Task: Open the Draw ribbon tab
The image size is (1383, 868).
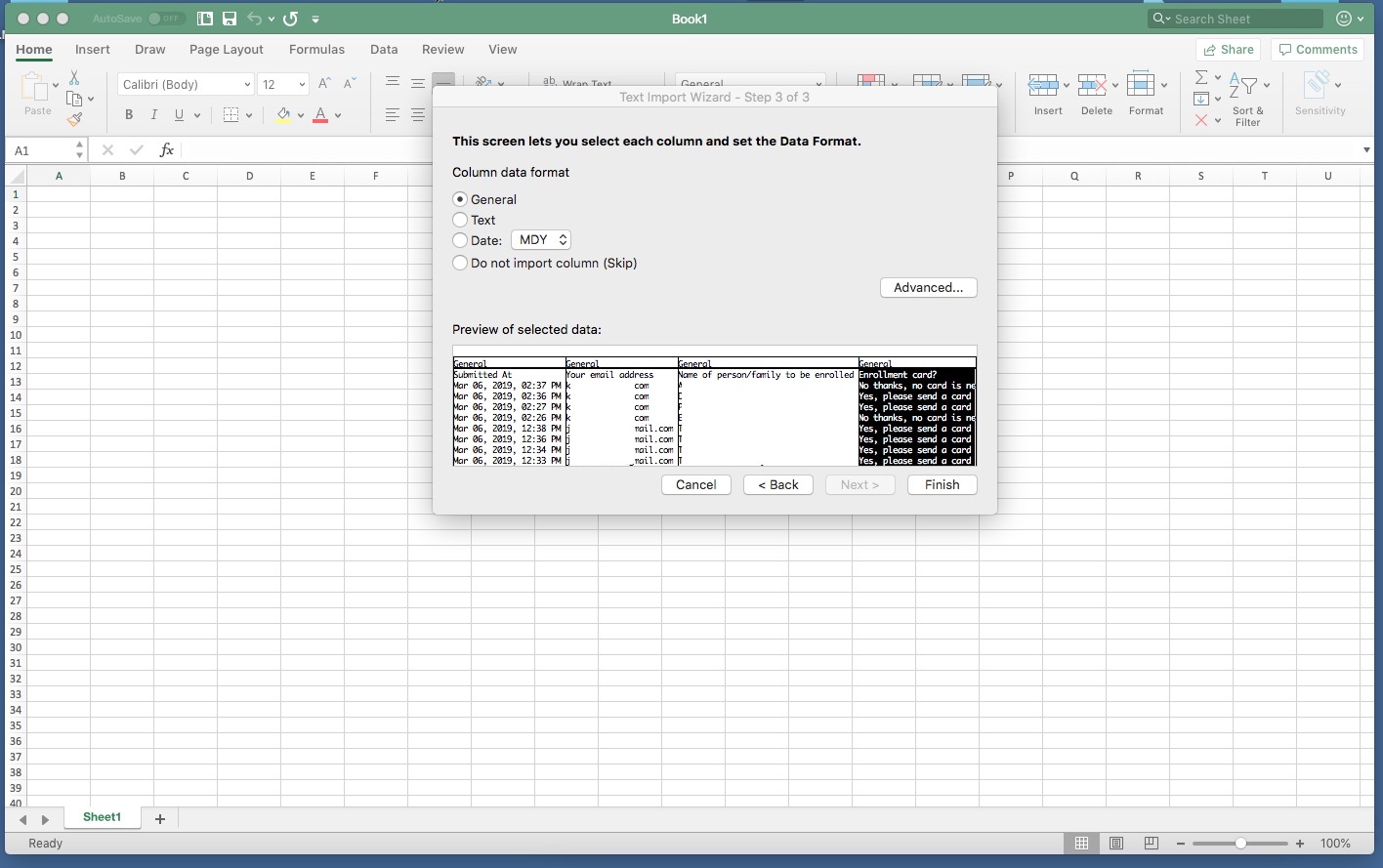Action: coord(150,50)
